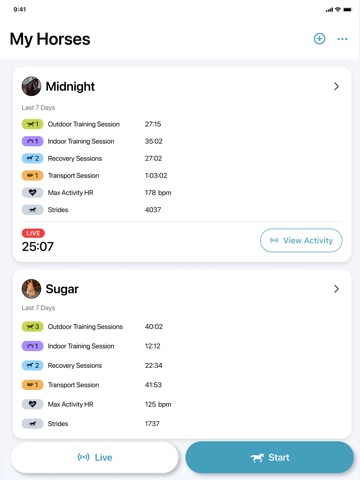
Task: Select Midnight's orange transport session badge
Action: point(32,175)
